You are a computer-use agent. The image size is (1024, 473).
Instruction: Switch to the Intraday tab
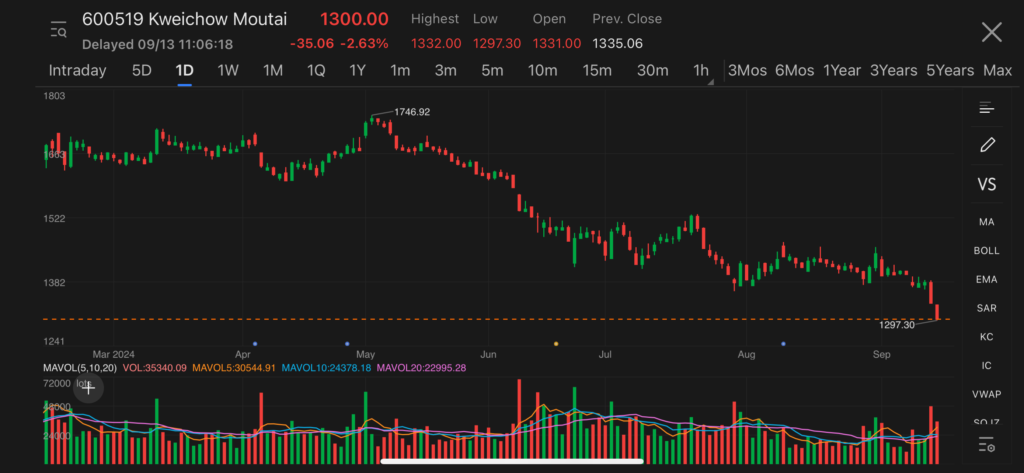point(77,70)
